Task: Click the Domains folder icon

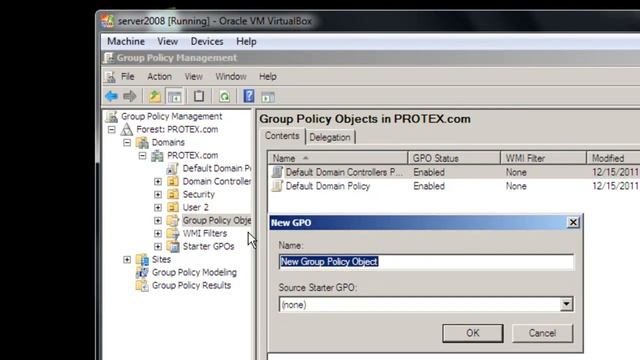Action: point(142,142)
